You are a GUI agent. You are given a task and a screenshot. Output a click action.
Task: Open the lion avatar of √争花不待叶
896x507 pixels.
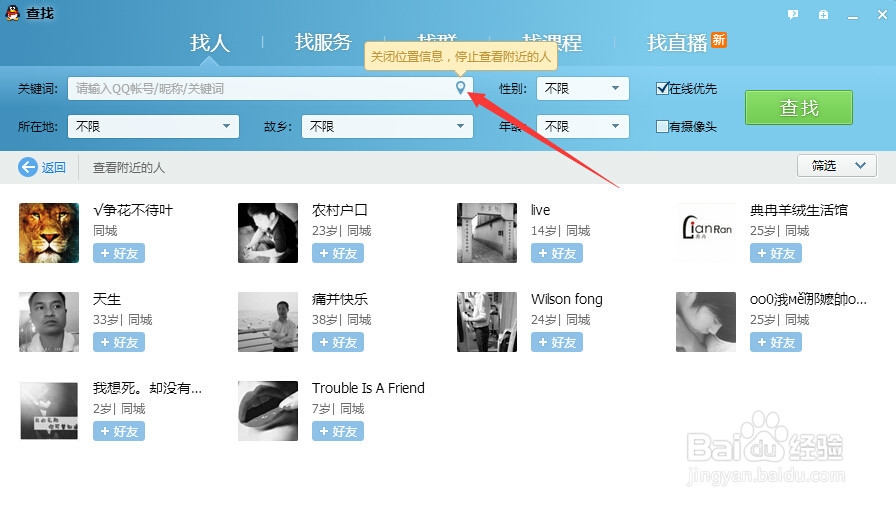[x=49, y=233]
